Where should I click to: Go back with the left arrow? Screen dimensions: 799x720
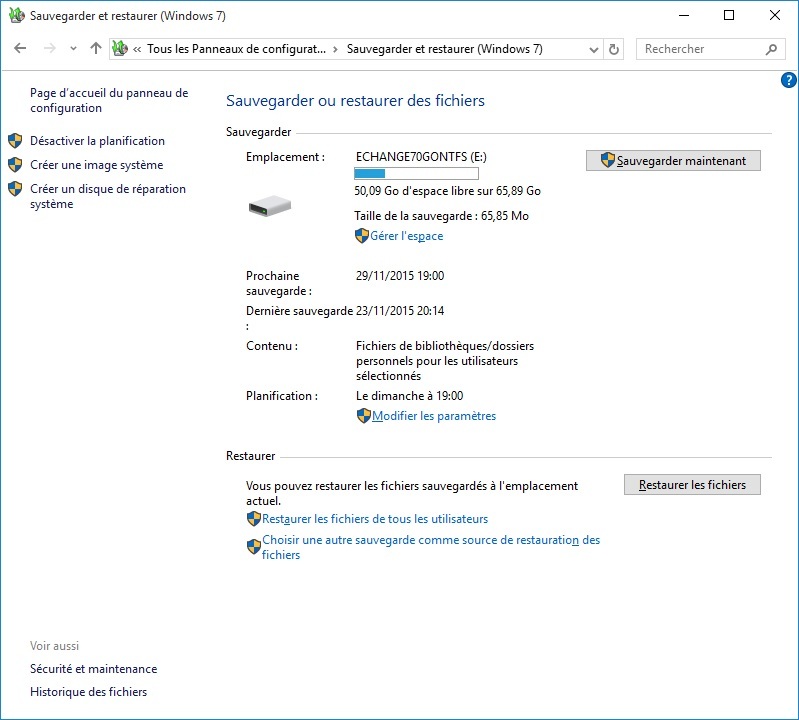(20, 48)
